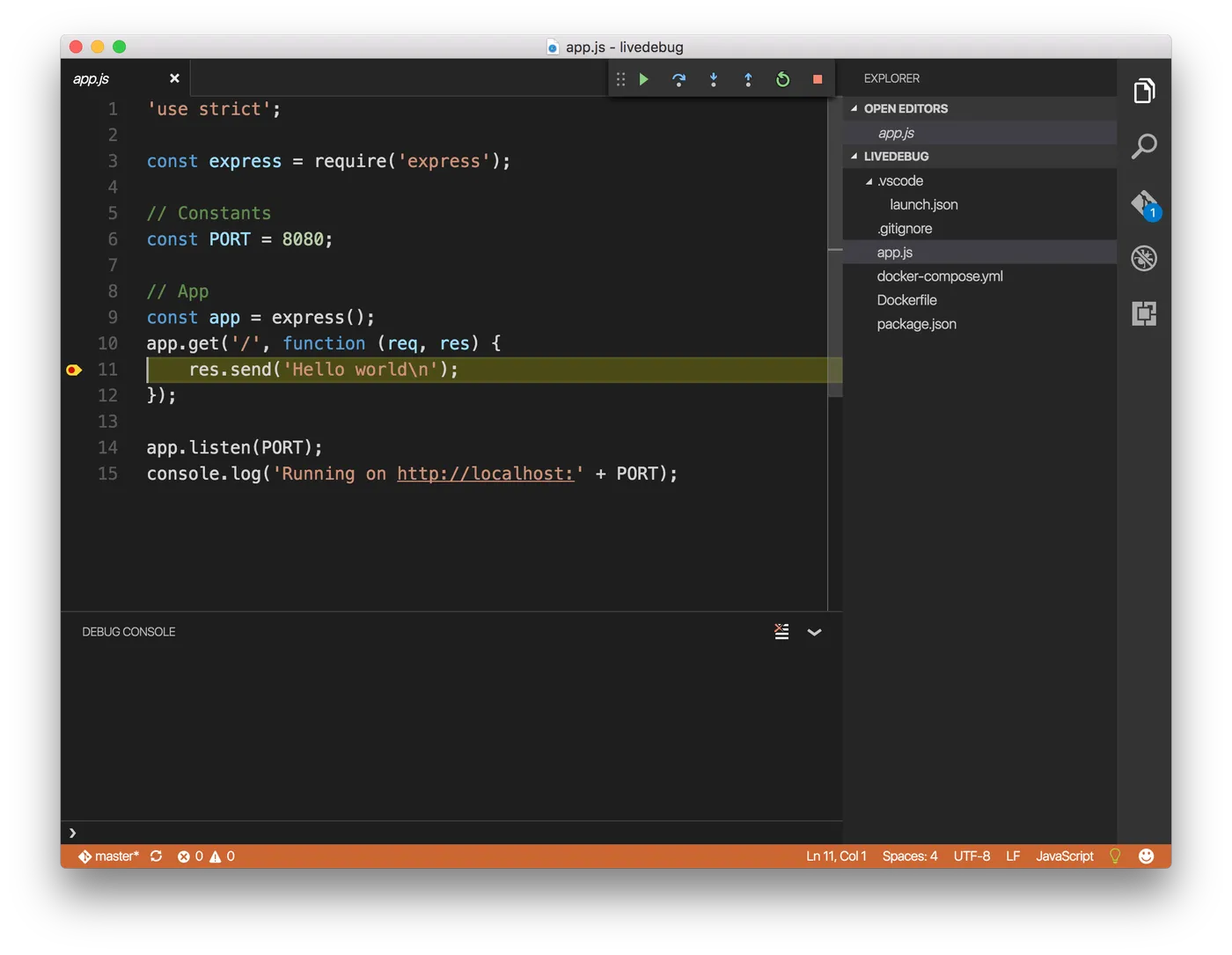Click line number 14 in gutter
Viewport: 1232px width, 955px height.
point(107,447)
